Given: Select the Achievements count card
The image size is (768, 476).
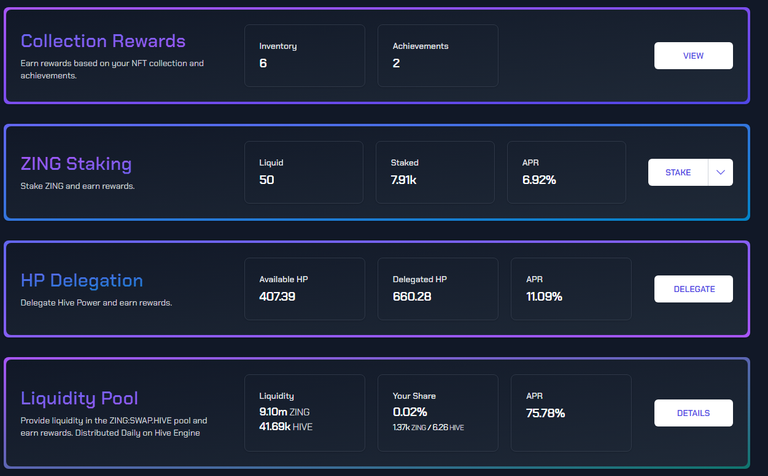Looking at the screenshot, I should [x=438, y=56].
